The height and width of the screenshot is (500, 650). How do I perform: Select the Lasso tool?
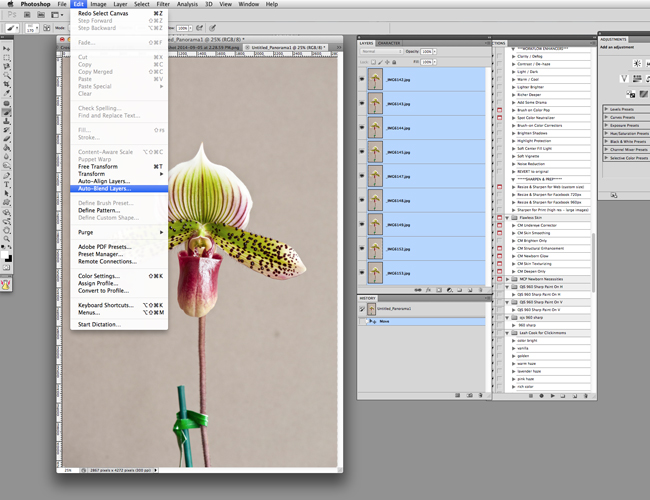(7, 66)
